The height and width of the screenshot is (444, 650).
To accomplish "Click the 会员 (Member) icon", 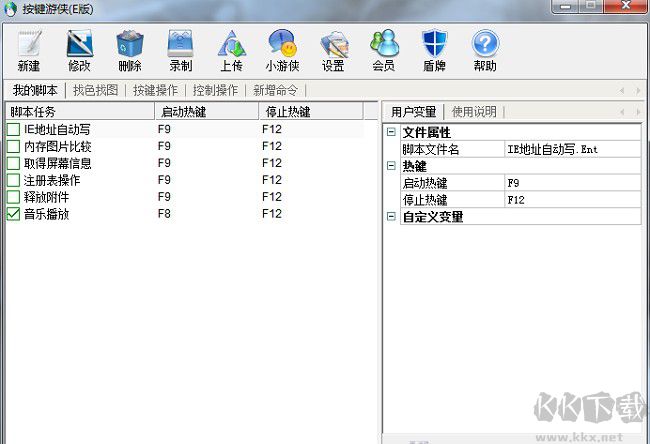I will (383, 45).
